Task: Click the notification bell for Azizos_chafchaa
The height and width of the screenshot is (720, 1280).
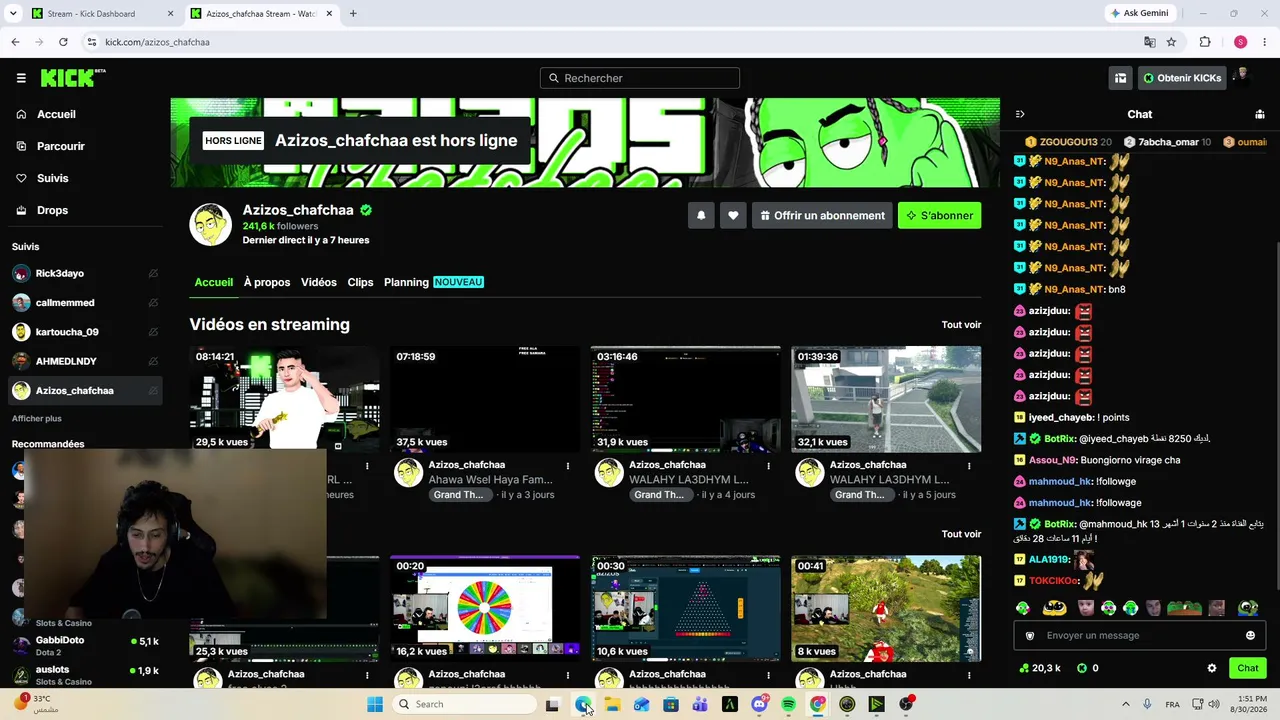Action: click(x=701, y=215)
